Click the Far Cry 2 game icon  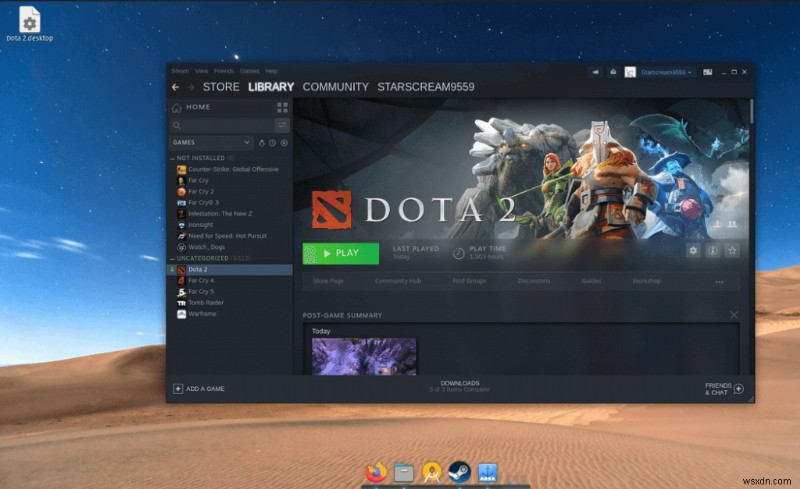(181, 192)
